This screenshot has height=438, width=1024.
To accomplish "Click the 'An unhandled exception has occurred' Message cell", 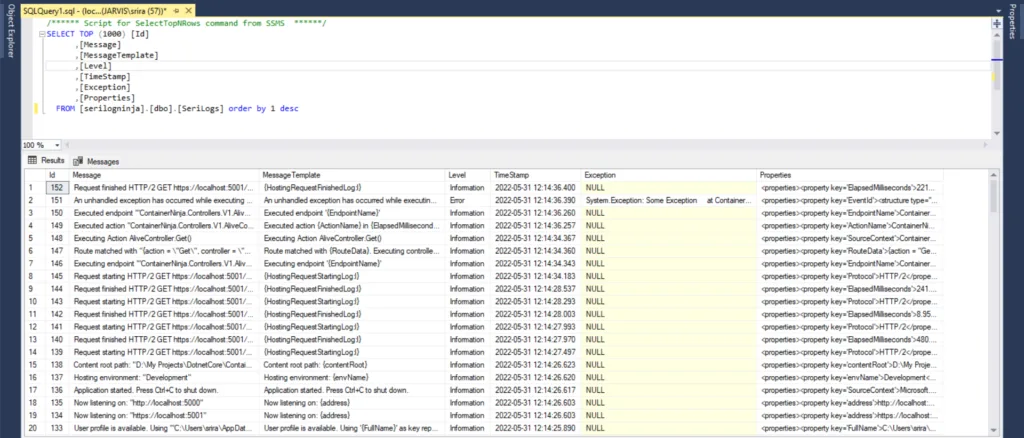I will tap(165, 200).
